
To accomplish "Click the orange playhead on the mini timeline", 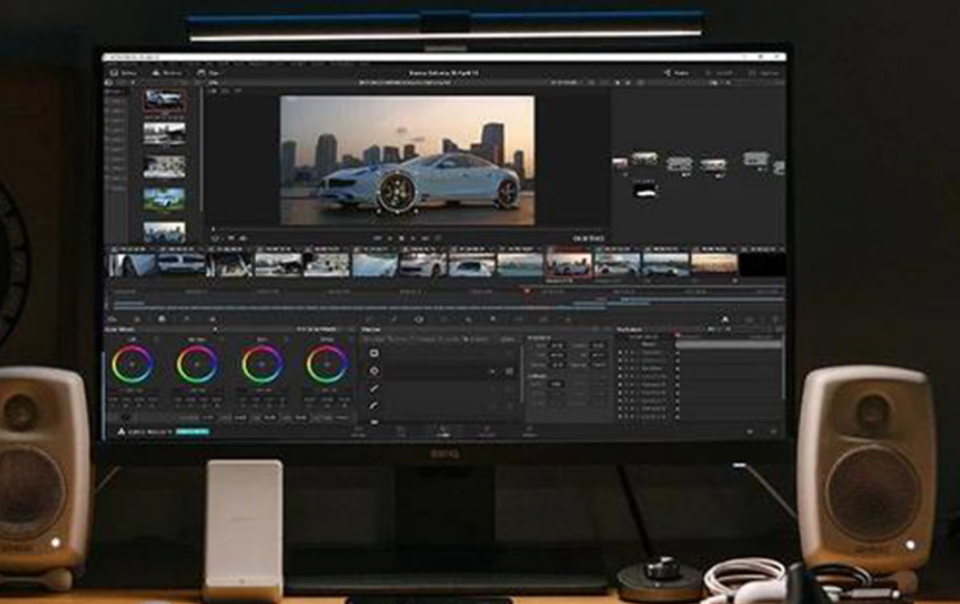I will (x=526, y=291).
